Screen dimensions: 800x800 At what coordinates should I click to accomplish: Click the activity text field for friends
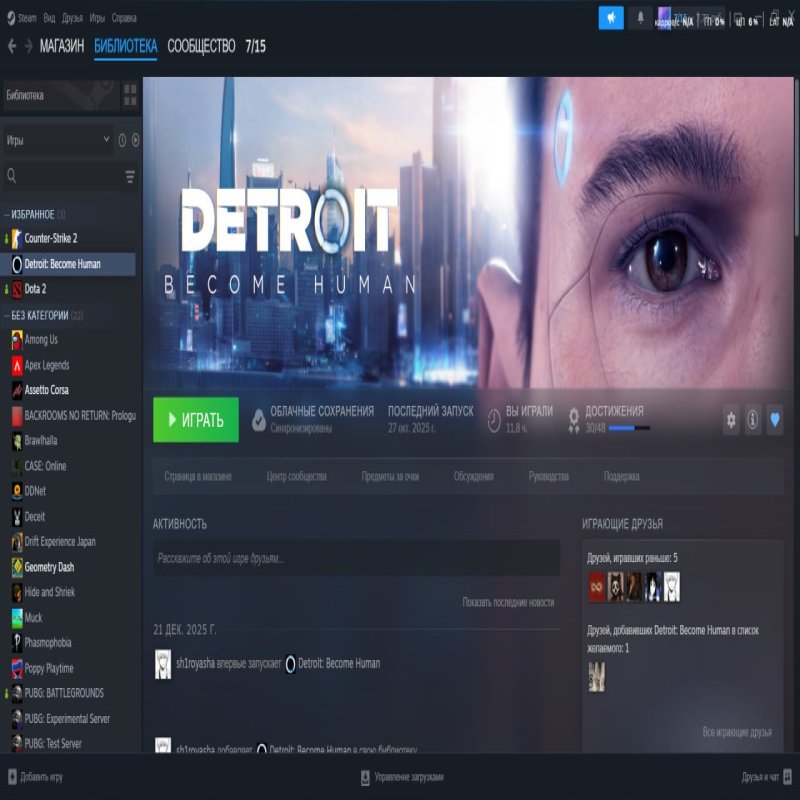(x=356, y=559)
